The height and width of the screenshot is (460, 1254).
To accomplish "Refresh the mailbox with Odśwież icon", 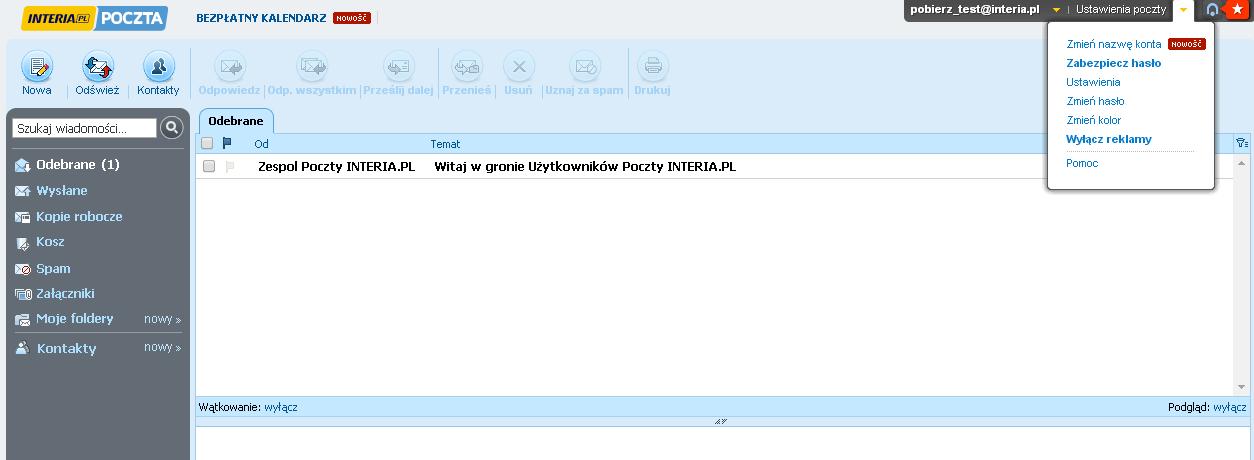I will (x=97, y=68).
